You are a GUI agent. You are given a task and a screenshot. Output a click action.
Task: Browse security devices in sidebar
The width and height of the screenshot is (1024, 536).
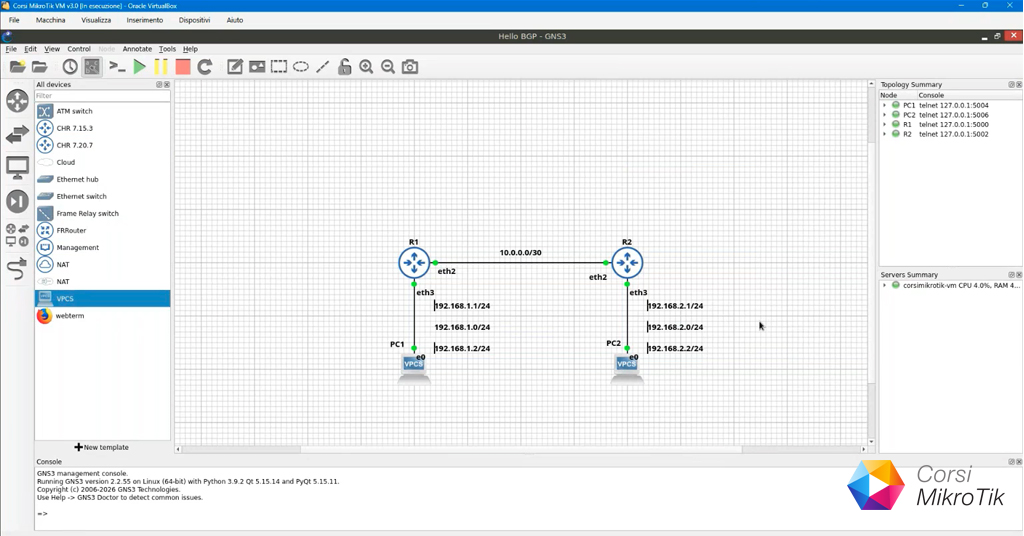coord(18,201)
